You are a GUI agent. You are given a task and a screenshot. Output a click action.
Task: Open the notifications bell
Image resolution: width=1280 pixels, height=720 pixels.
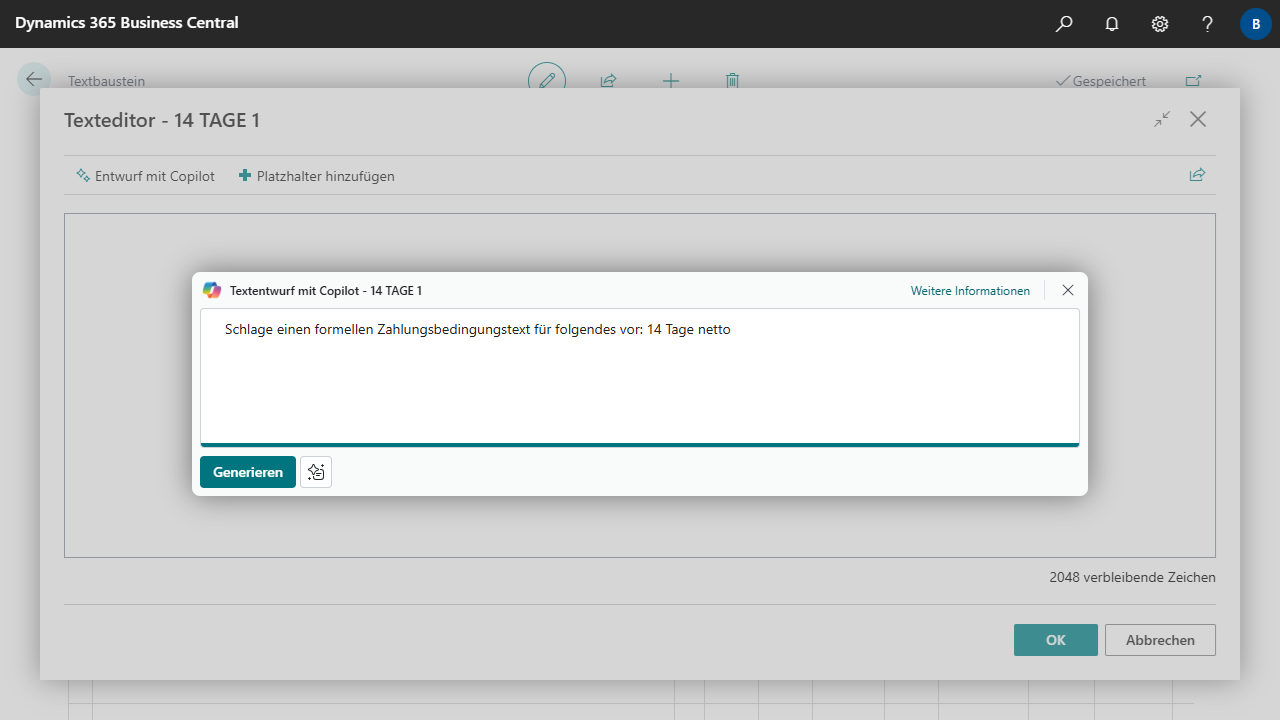[1112, 23]
